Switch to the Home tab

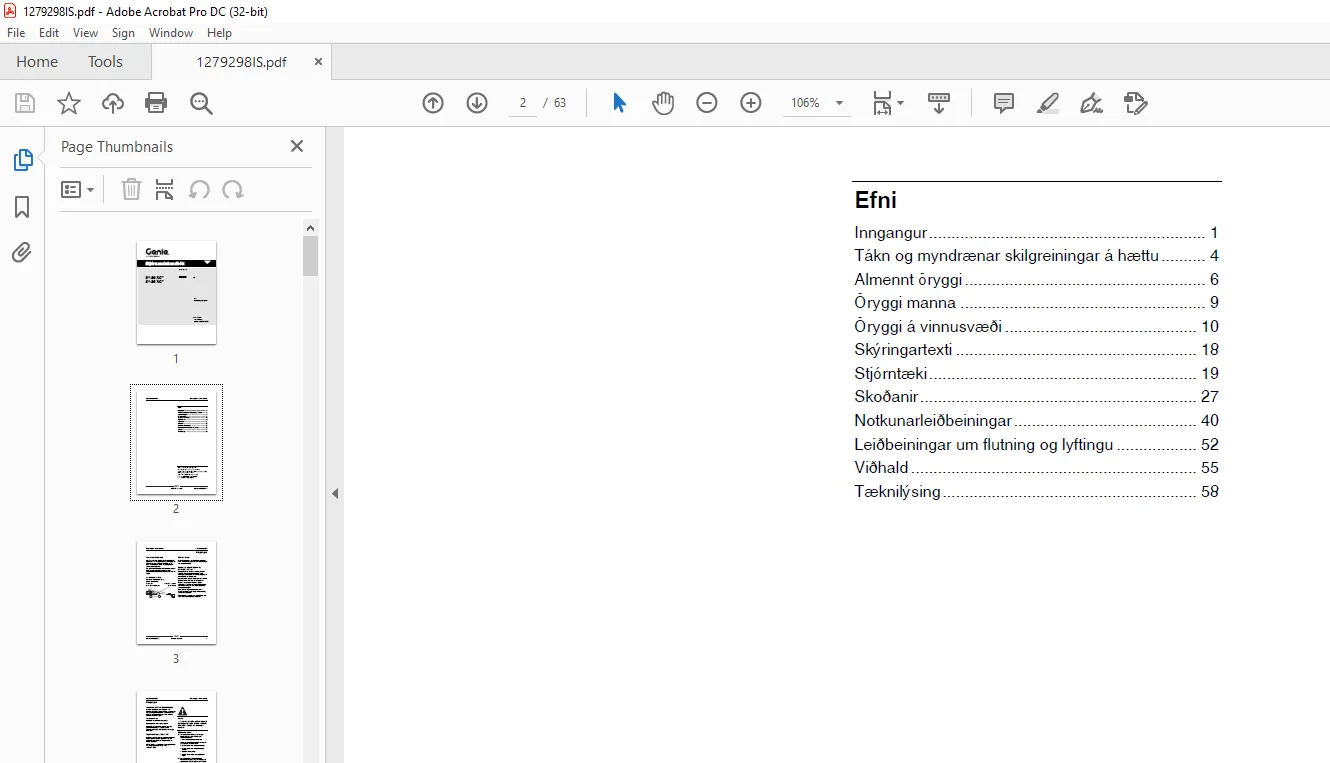[37, 61]
